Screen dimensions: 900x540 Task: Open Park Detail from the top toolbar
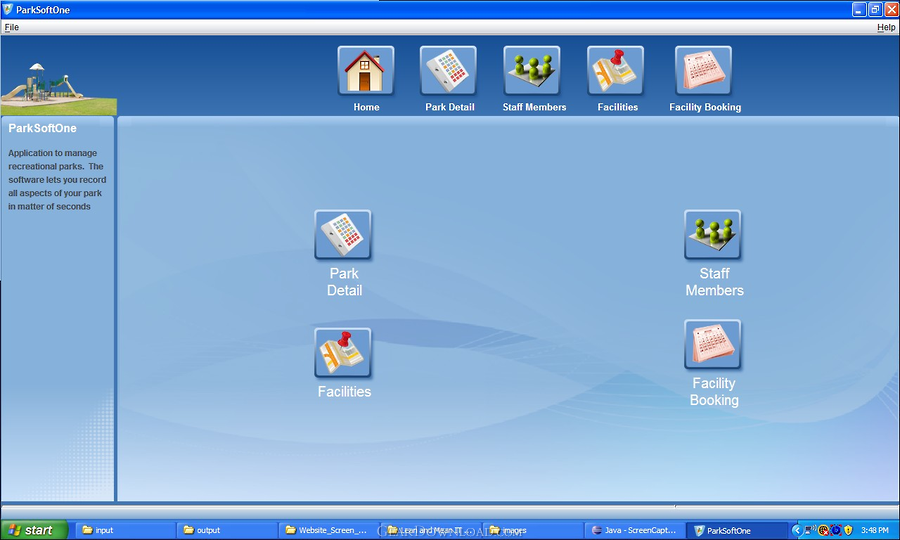click(x=448, y=72)
